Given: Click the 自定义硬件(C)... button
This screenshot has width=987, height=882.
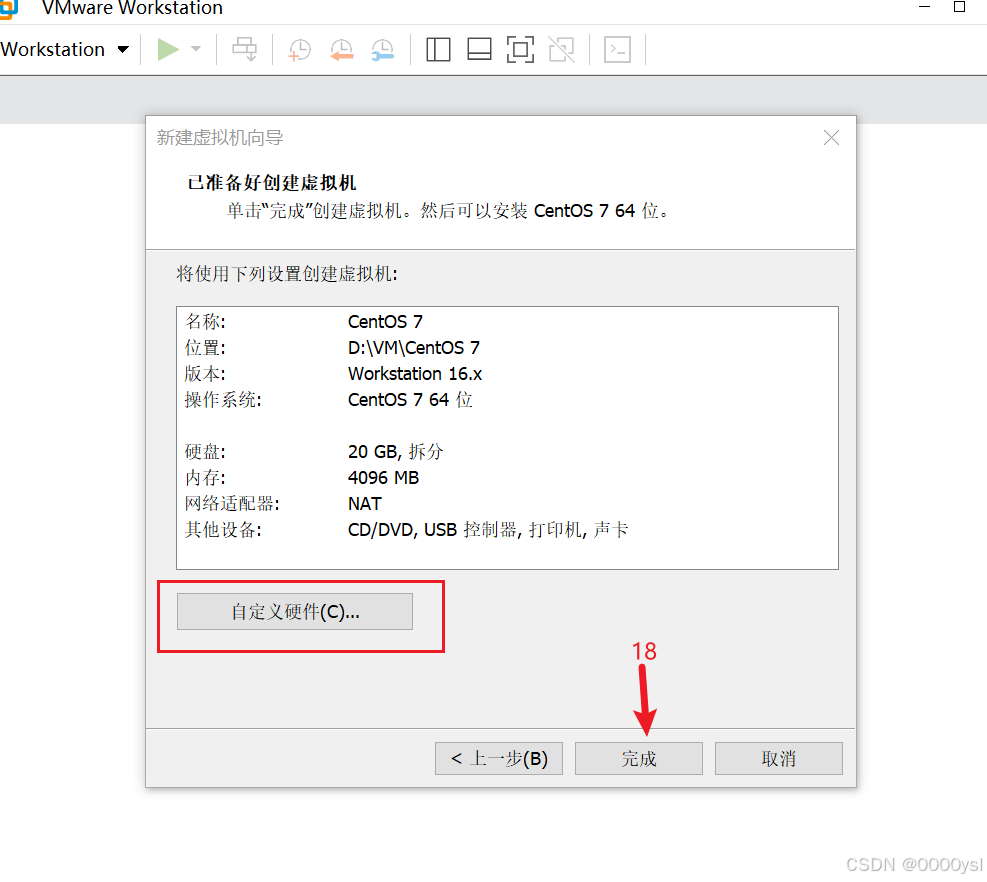Looking at the screenshot, I should click(295, 611).
